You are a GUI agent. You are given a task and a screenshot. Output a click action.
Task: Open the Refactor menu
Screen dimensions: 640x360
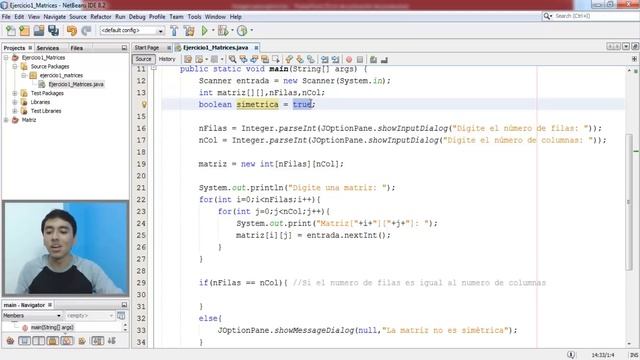pyautogui.click(x=101, y=17)
